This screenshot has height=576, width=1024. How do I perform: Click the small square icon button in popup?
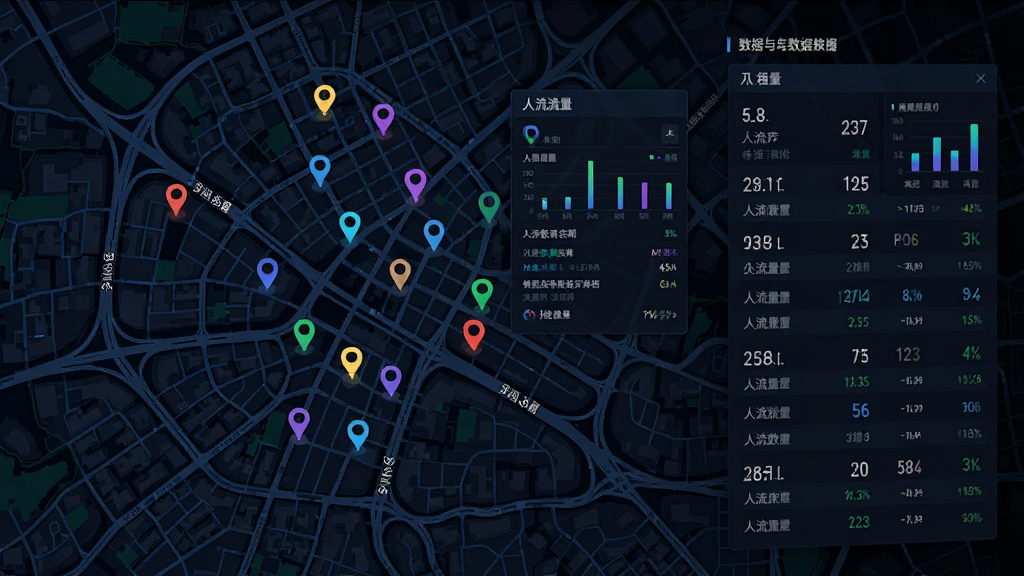coord(669,134)
